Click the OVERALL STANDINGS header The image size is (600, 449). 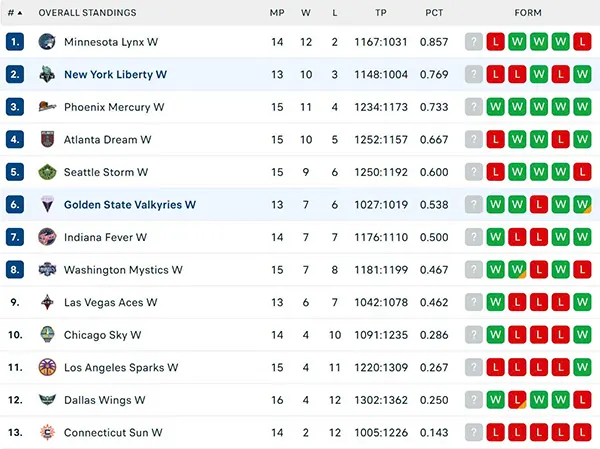click(x=87, y=13)
